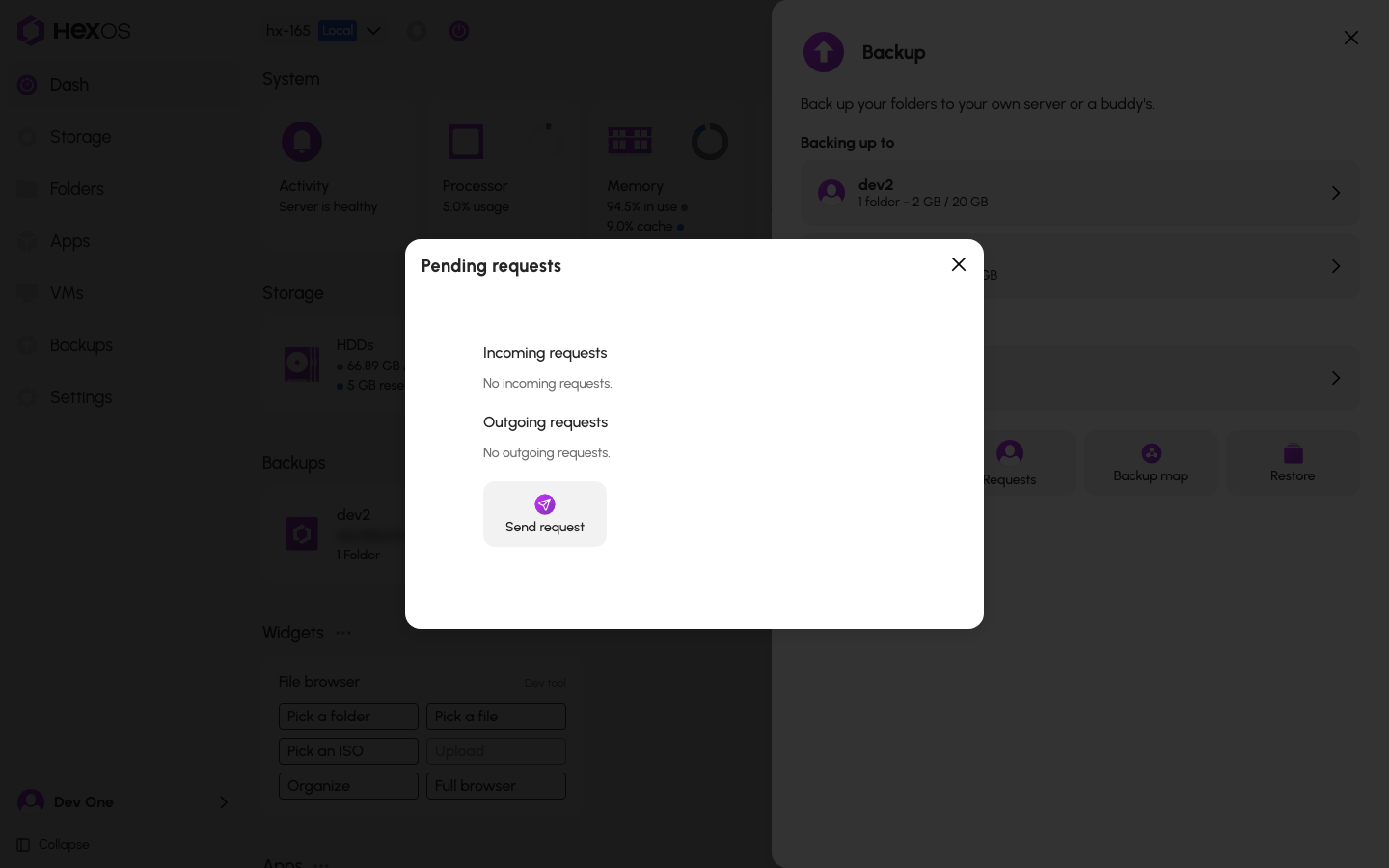Click the 'Server is healthy' status

[x=328, y=207]
